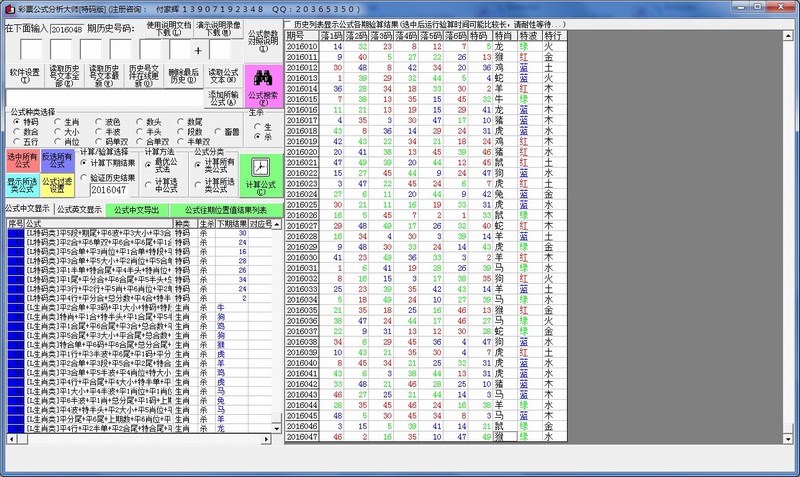Click the cyan 显示所选类公式 button
This screenshot has height=477, width=800.
pyautogui.click(x=21, y=188)
